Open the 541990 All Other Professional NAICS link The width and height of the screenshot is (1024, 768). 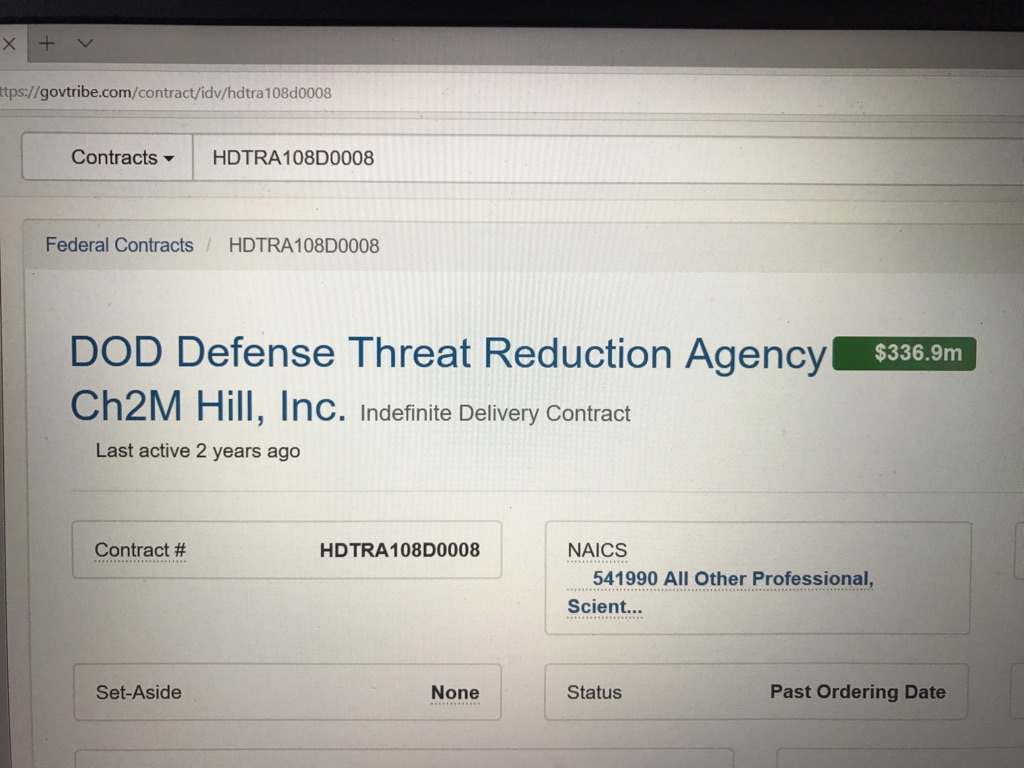point(732,579)
